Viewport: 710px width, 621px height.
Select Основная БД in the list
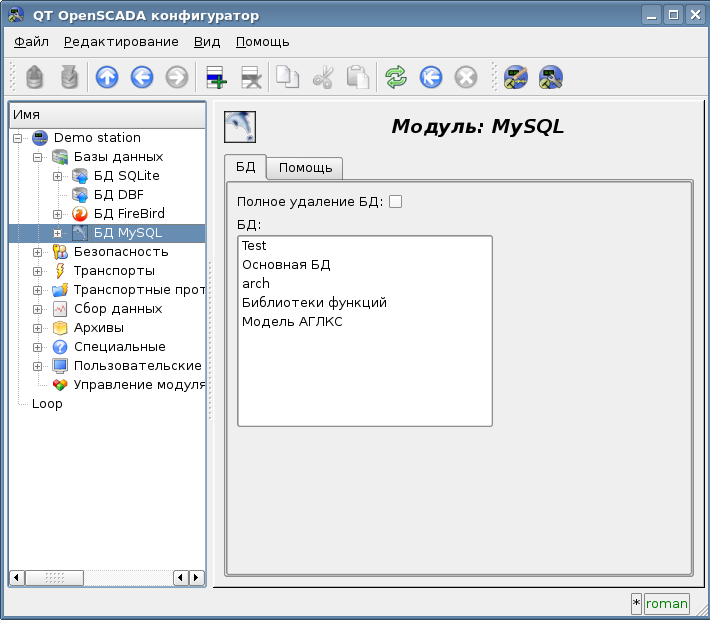click(x=365, y=265)
